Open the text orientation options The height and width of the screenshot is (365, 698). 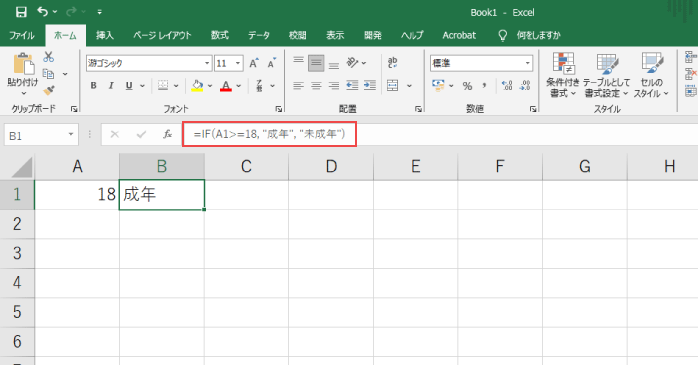click(356, 63)
